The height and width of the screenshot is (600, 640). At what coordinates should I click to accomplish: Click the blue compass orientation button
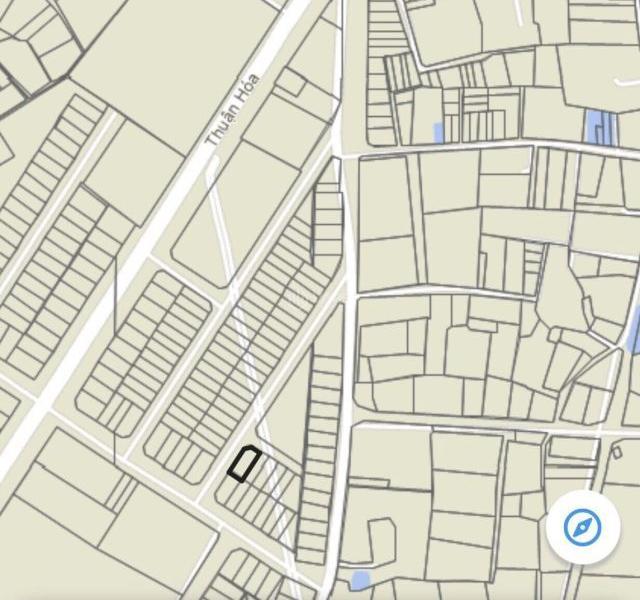point(582,527)
